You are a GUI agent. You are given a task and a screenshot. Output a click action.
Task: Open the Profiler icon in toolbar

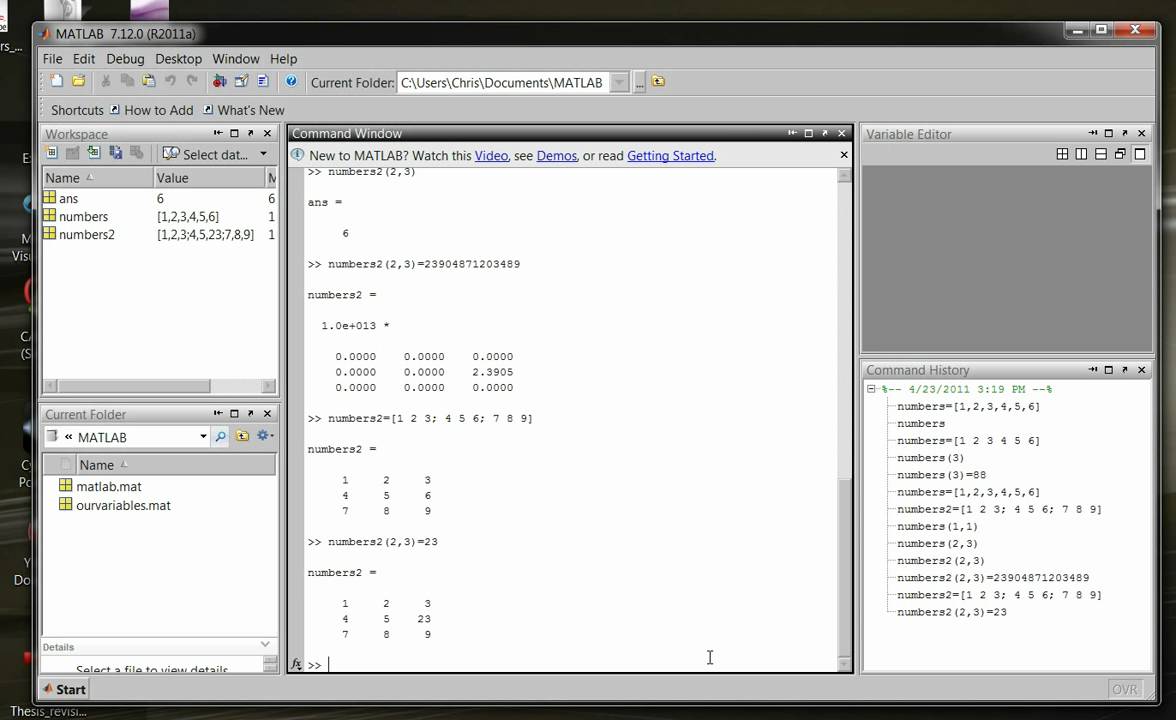click(262, 81)
